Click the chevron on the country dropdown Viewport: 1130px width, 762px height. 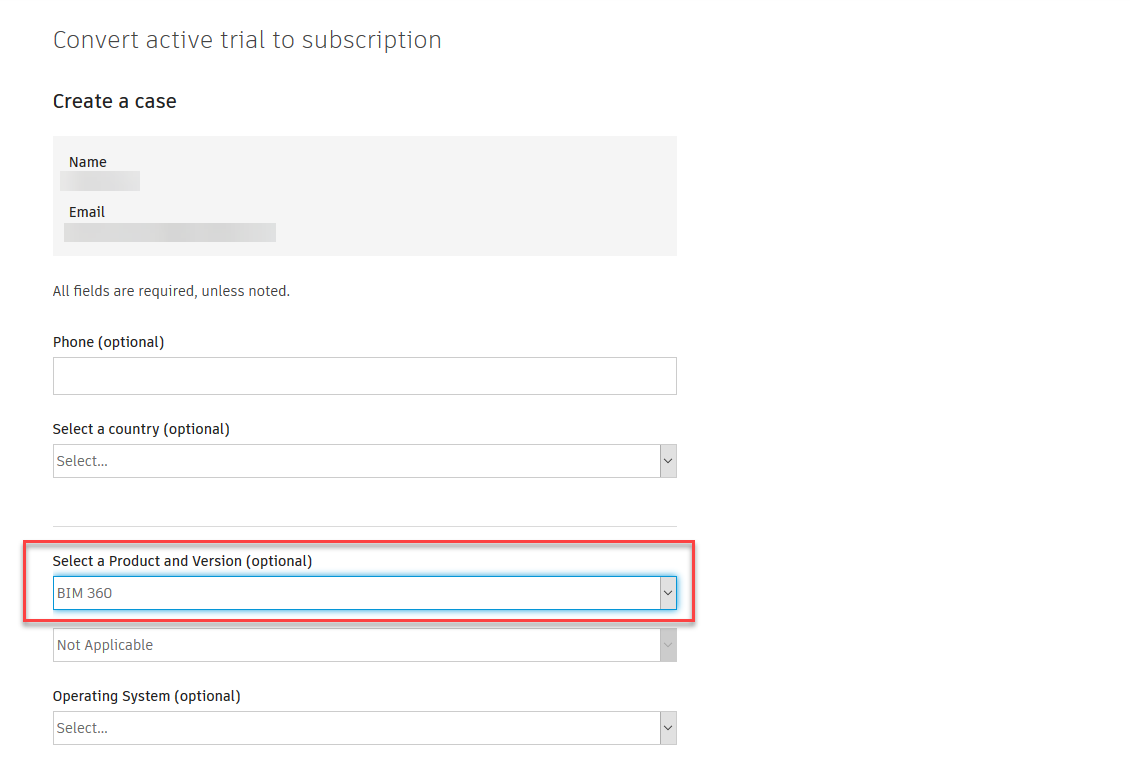668,460
